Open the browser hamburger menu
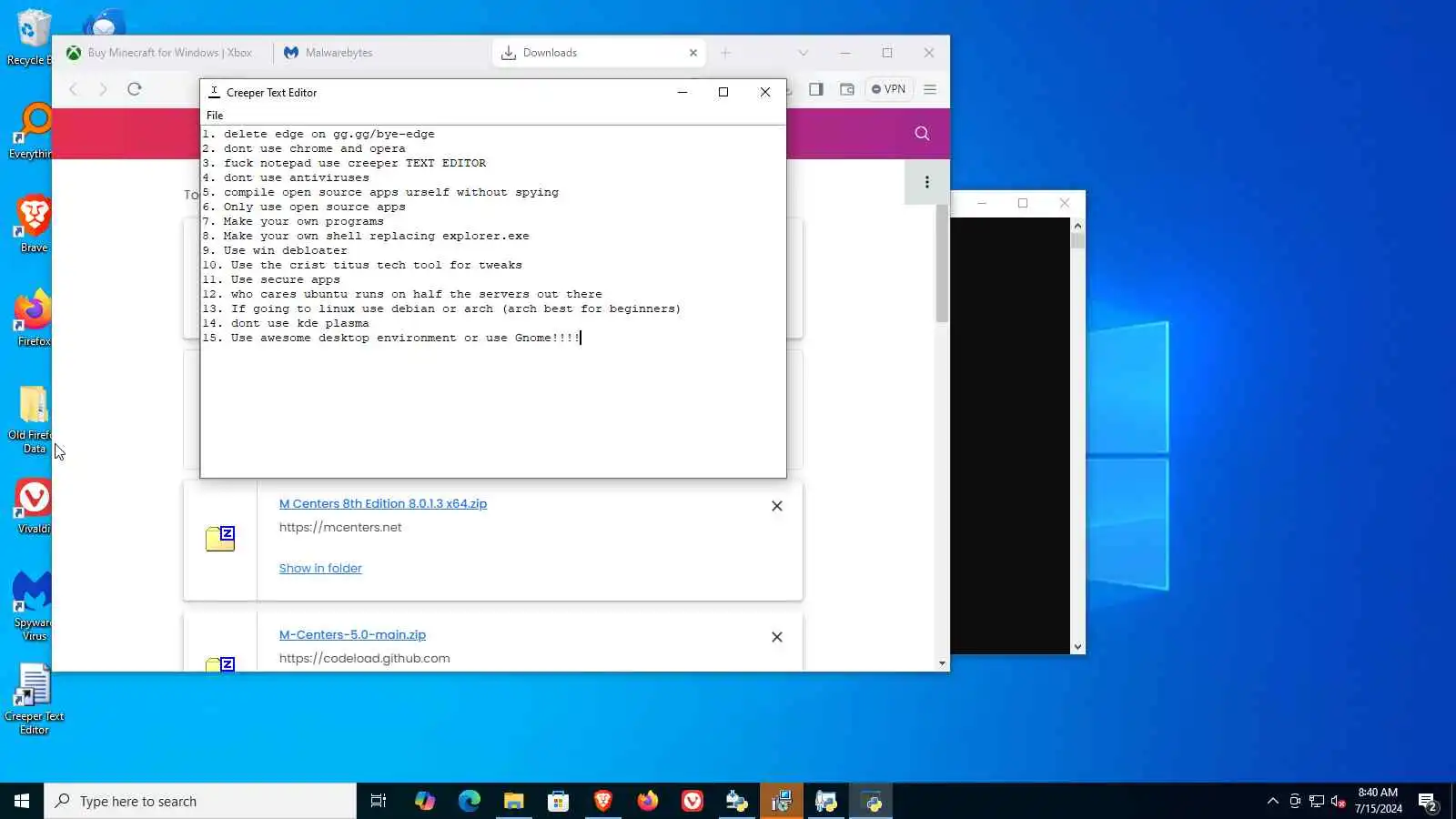 930,89
